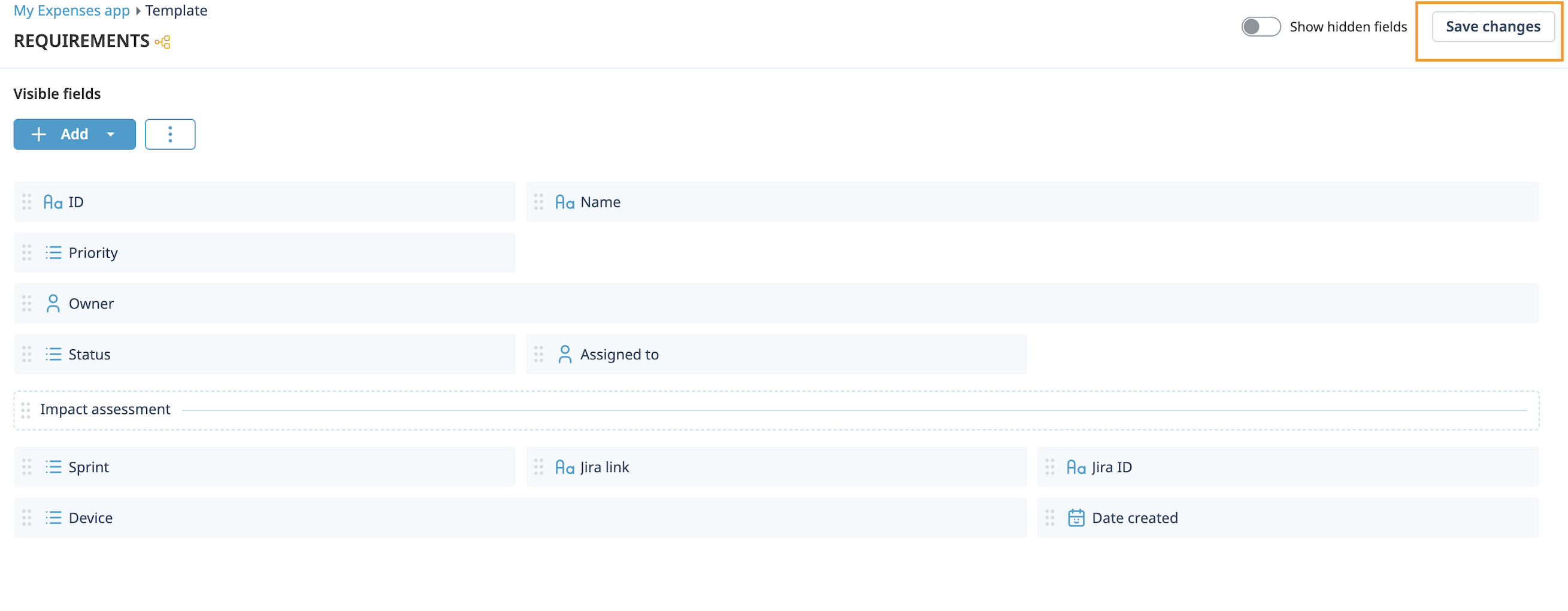Click the hierarchy icon next to REQUIREMENTS
1568x611 pixels.
click(x=162, y=42)
